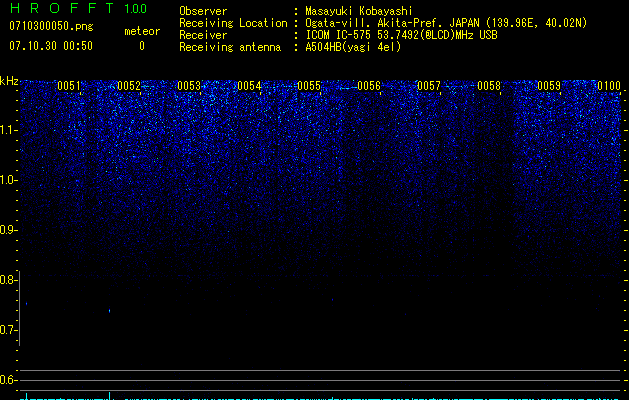629x400 pixels.
Task: Click the file name 0710300050.png
Action: tap(51, 26)
